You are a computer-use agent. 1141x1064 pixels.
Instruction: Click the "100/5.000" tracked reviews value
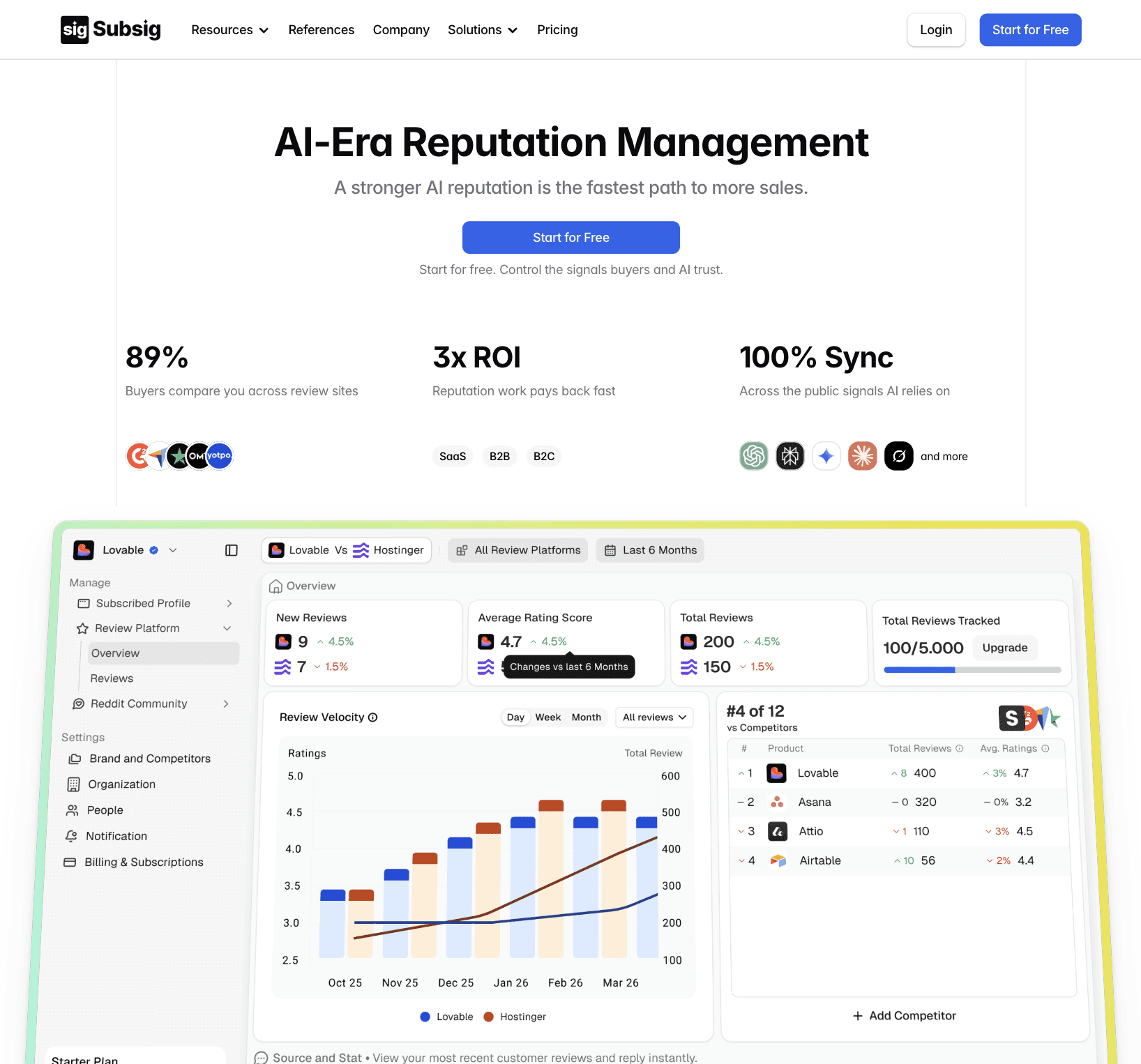[x=923, y=648]
